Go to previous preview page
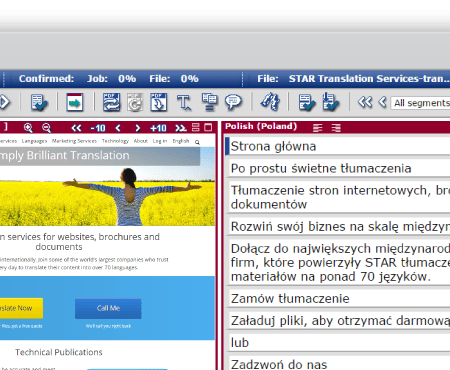Image resolution: width=450 pixels, height=370 pixels. click(118, 128)
